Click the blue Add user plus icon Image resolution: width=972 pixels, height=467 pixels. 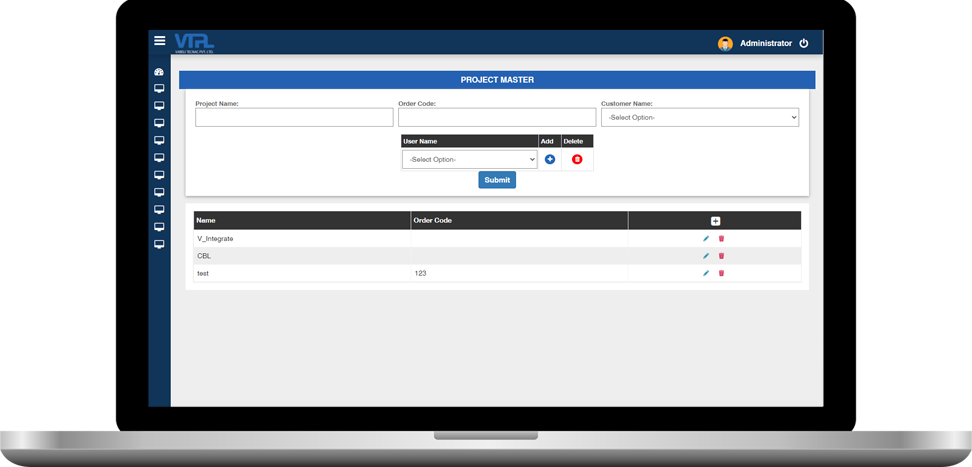pos(549,159)
